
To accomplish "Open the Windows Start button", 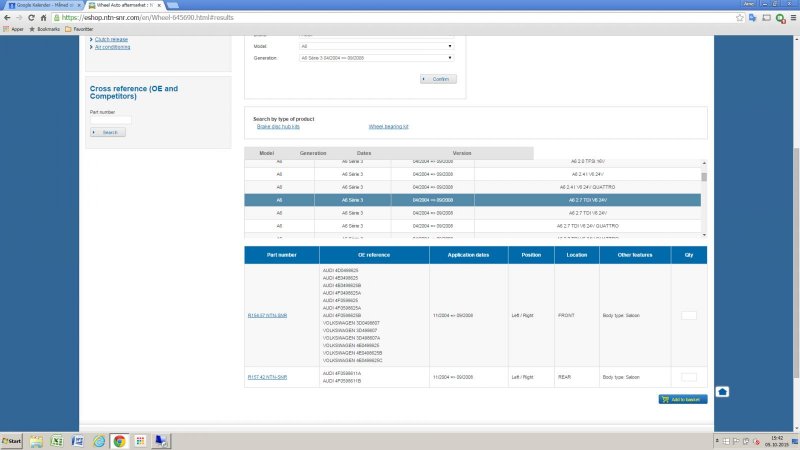I will coord(13,440).
